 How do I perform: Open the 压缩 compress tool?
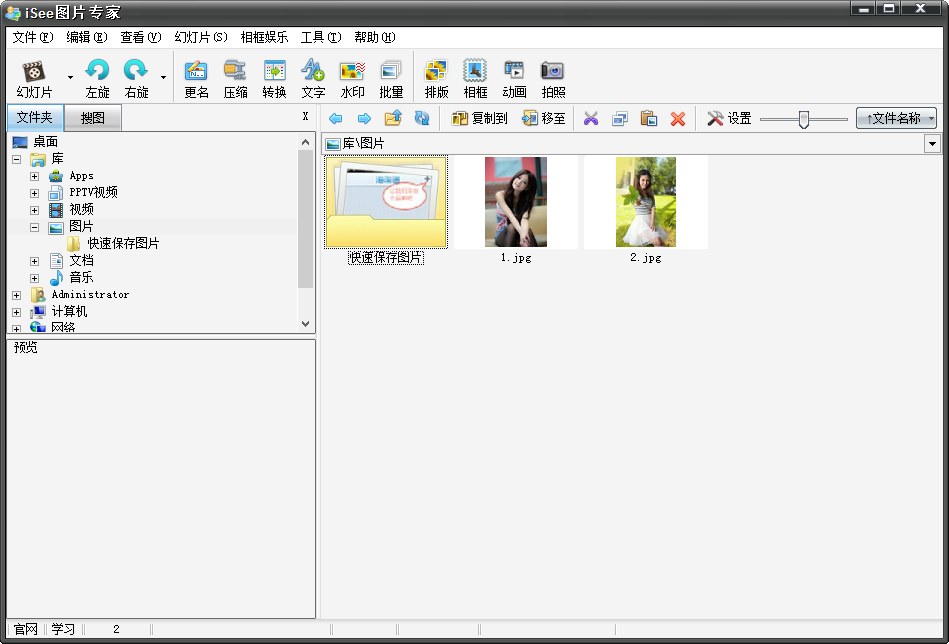[235, 79]
